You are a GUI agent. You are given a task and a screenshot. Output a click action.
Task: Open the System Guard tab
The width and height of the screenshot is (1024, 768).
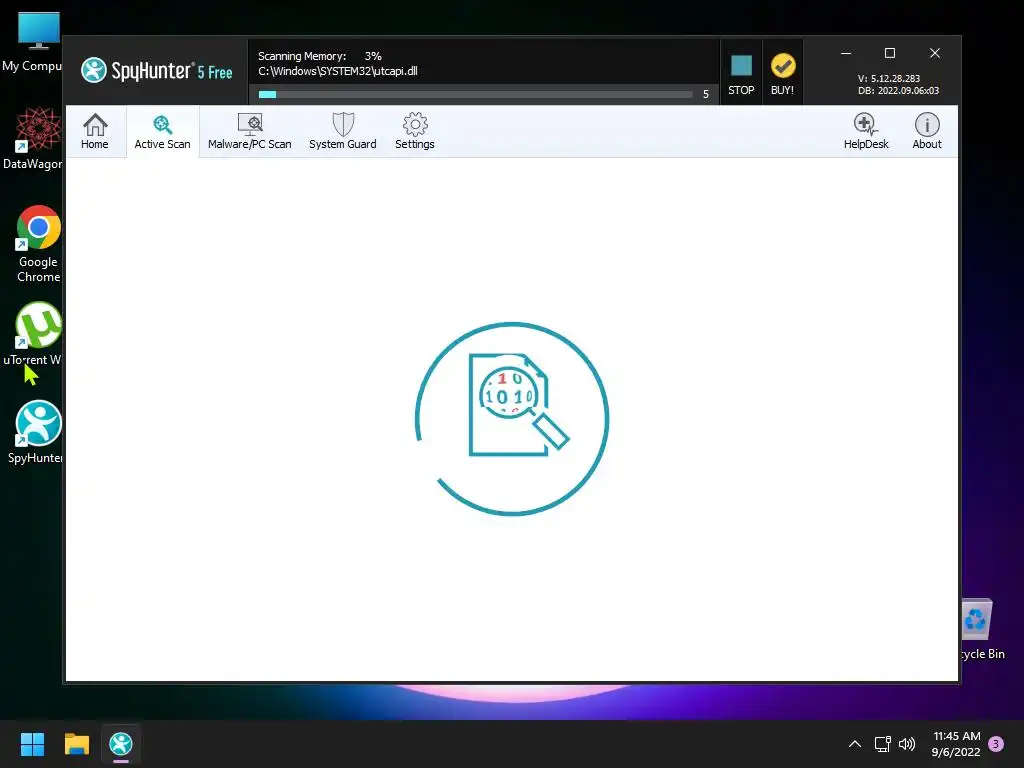(342, 131)
